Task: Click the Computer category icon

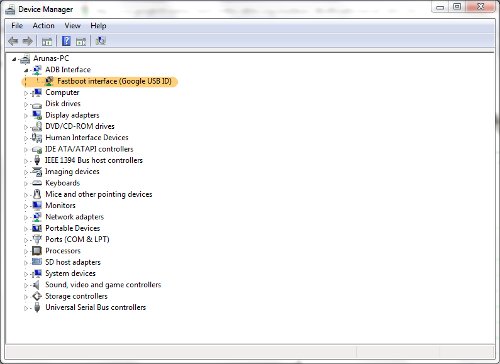Action: pyautogui.click(x=37, y=92)
